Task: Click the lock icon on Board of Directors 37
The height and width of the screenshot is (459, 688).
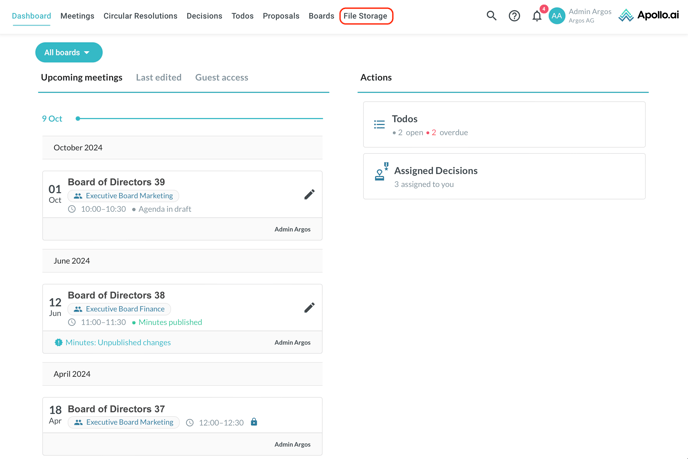Action: click(x=254, y=422)
